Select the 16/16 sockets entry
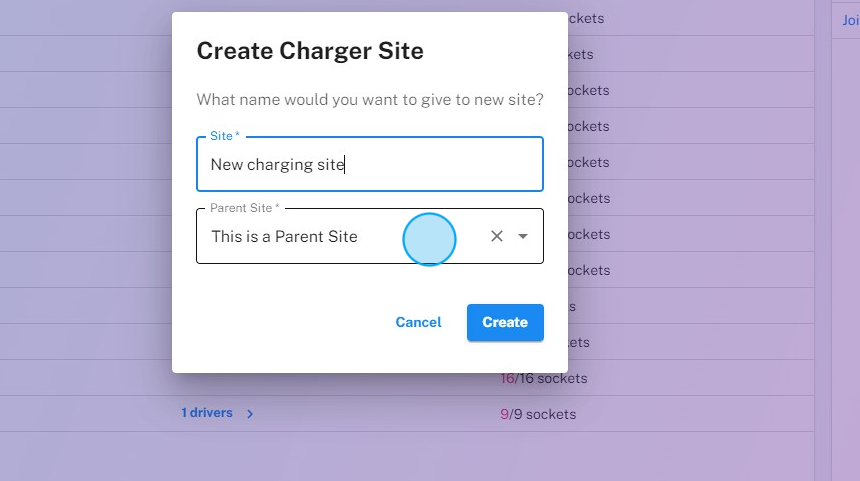860x481 pixels. [544, 378]
